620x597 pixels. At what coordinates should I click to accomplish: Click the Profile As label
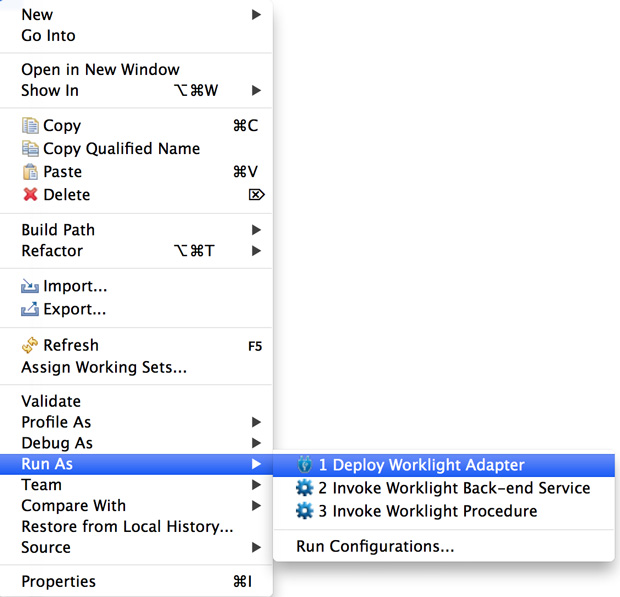click(56, 422)
